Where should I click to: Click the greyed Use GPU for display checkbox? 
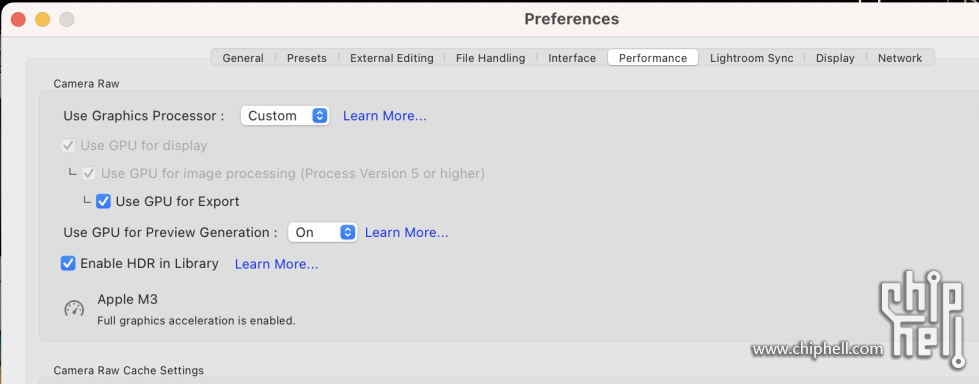[68, 145]
